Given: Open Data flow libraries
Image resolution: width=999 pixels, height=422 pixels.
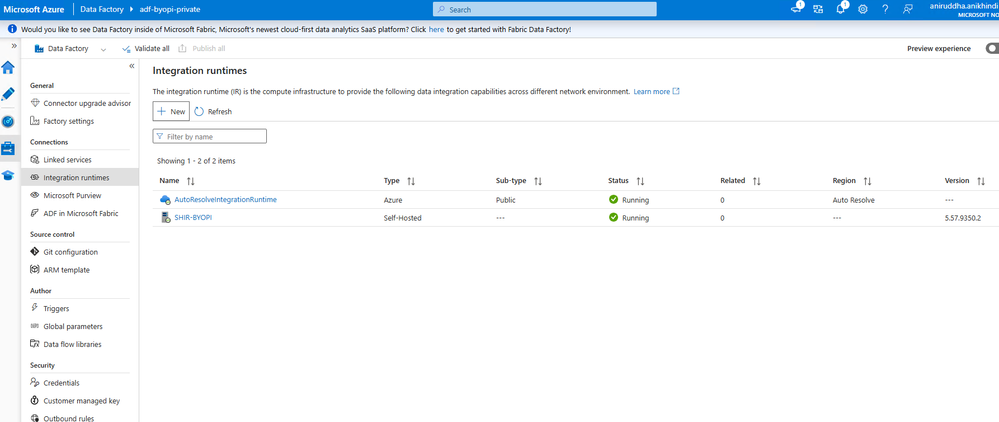Looking at the screenshot, I should 66,344.
